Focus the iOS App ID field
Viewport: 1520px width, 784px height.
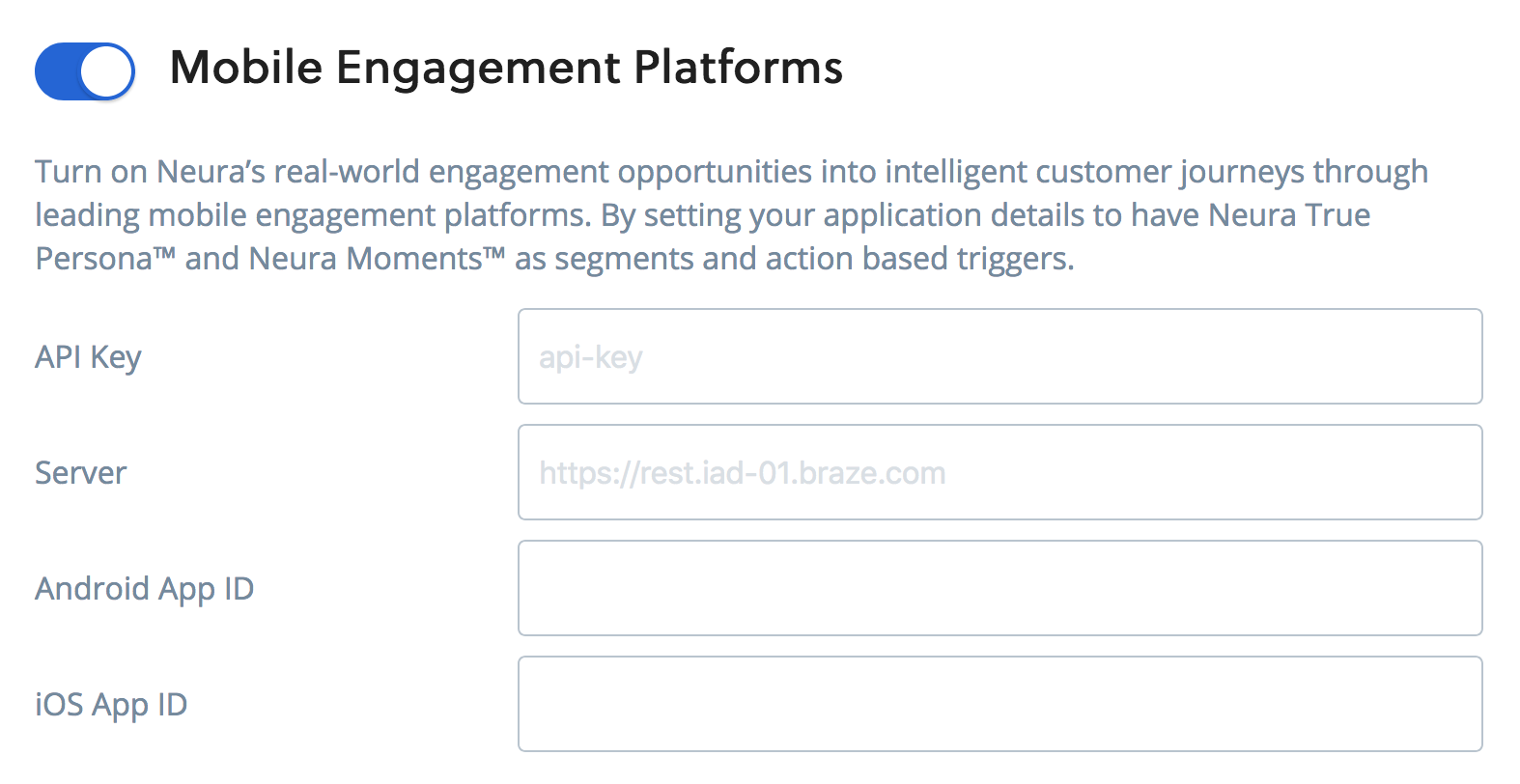point(999,704)
